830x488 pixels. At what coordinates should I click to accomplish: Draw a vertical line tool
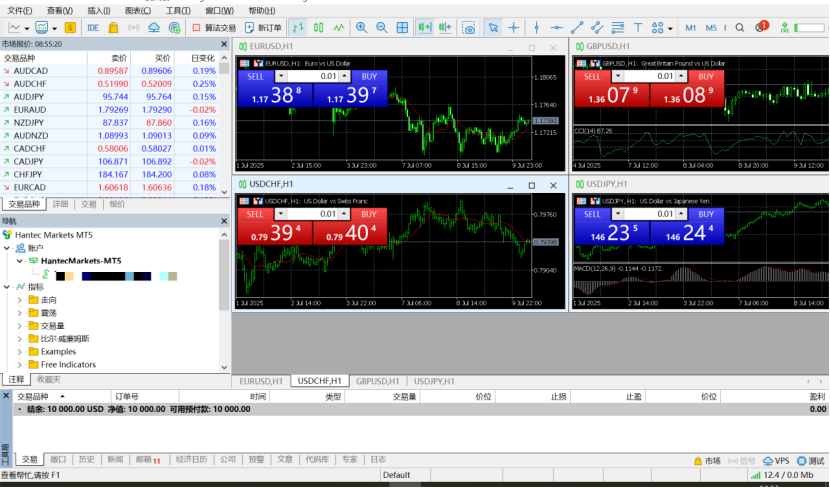(x=536, y=28)
